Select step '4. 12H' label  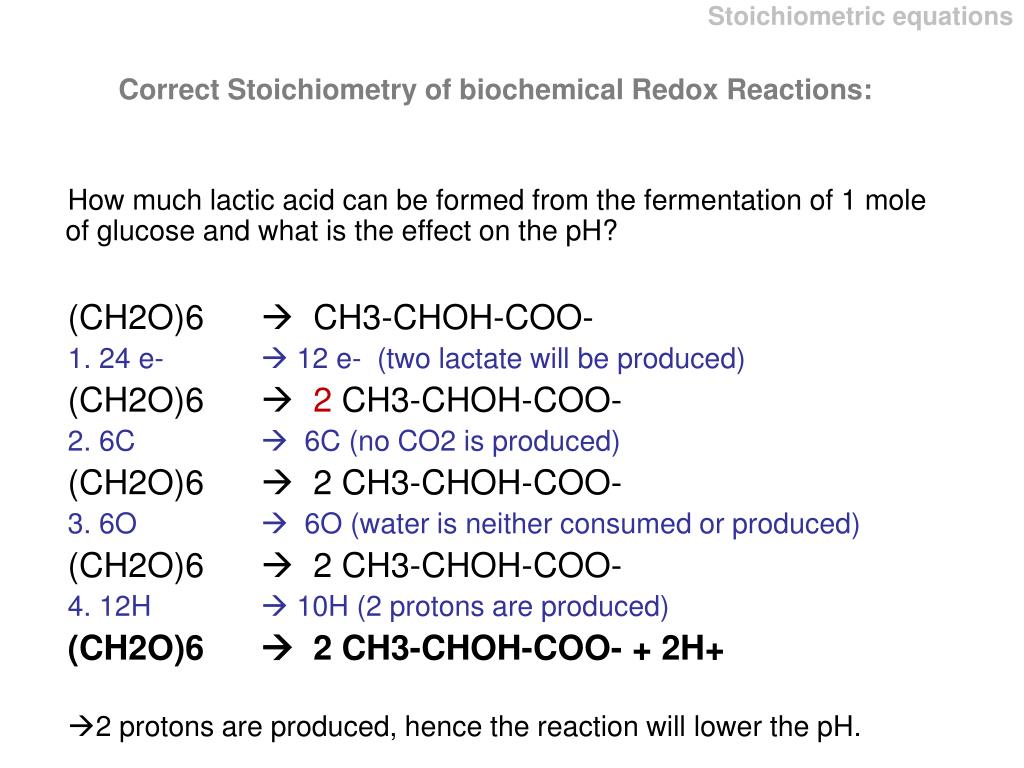(x=109, y=607)
